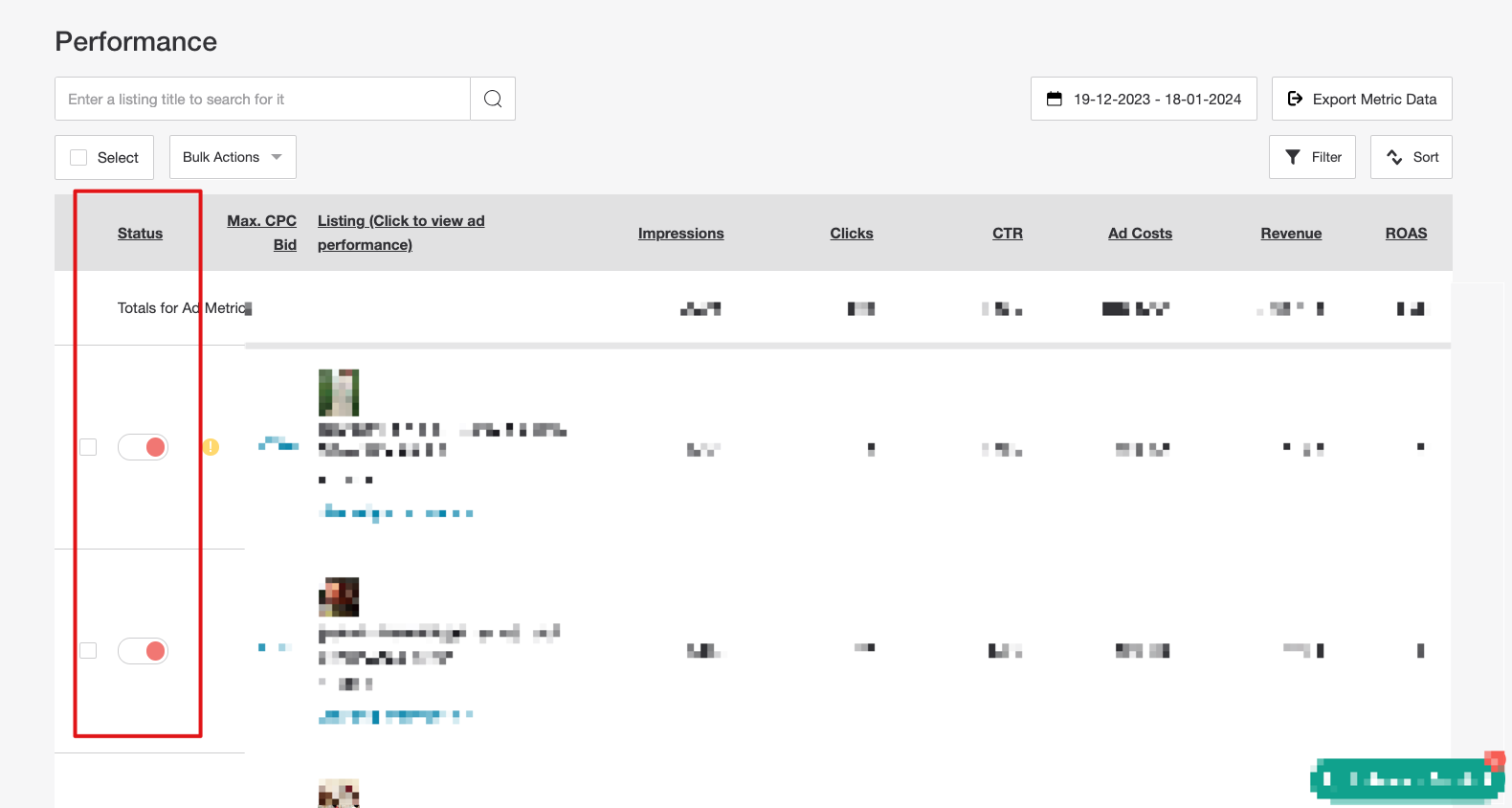Sort by Impressions column header
Viewport: 1512px width, 808px height.
(680, 233)
